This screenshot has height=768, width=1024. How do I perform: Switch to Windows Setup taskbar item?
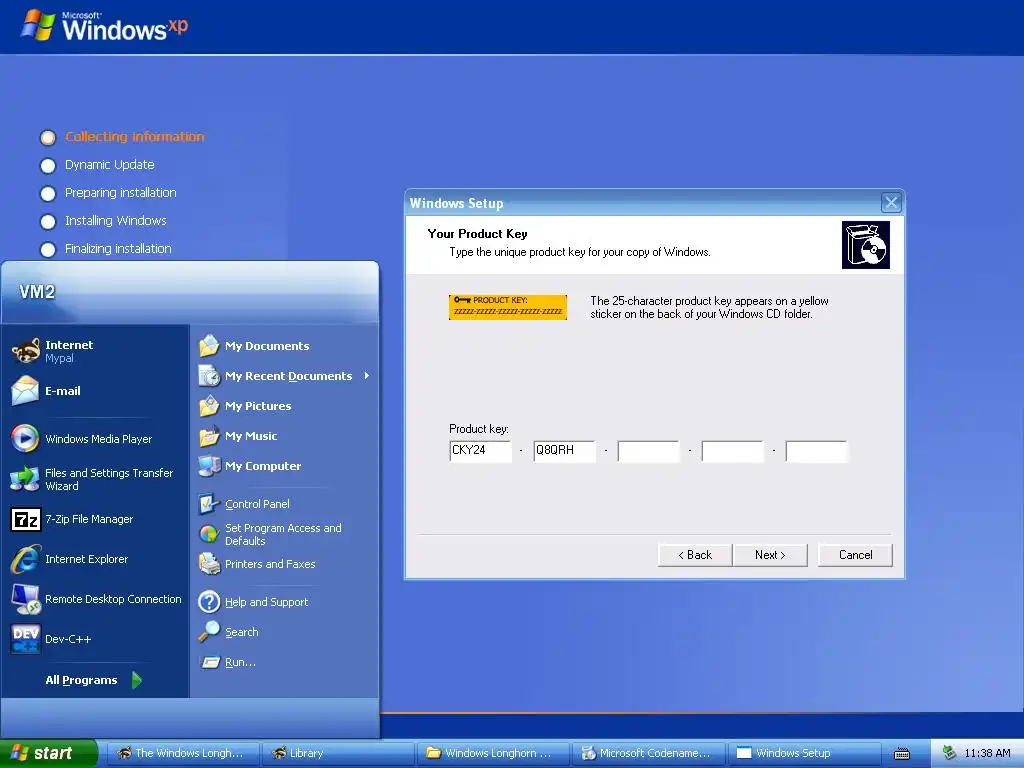pos(803,754)
